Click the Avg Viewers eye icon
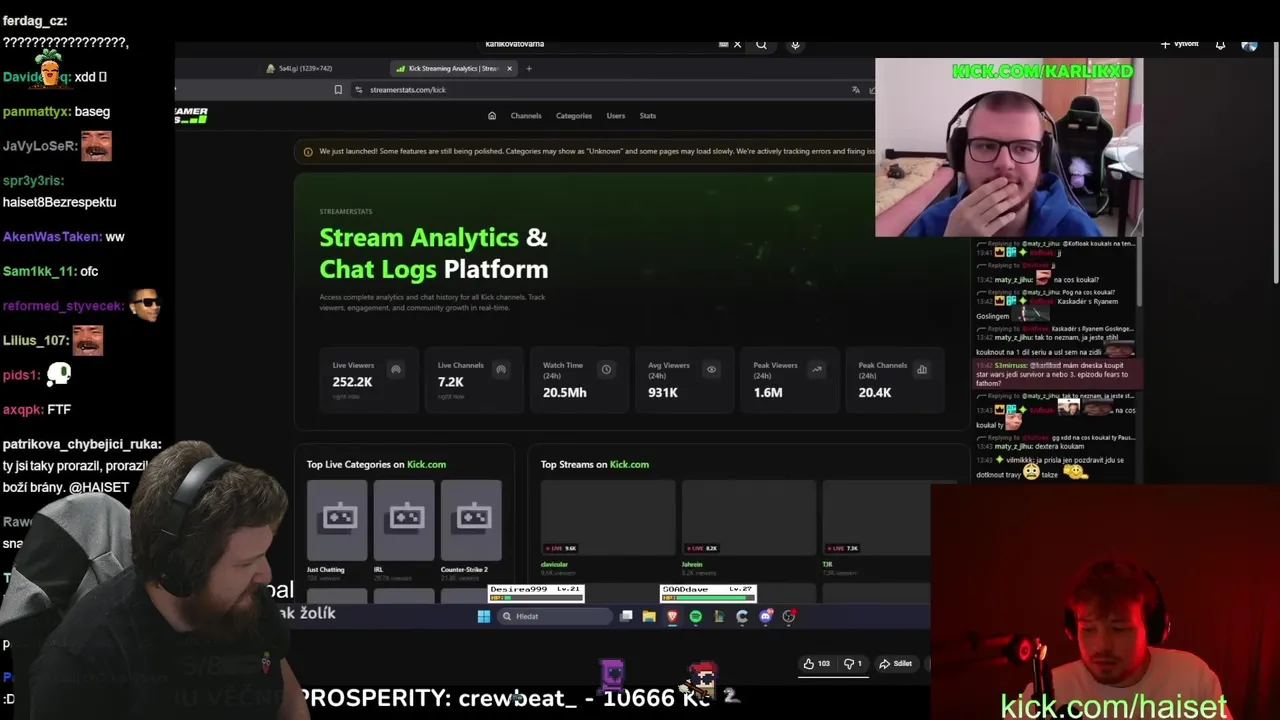Screen dimensions: 1280x720 [711, 370]
